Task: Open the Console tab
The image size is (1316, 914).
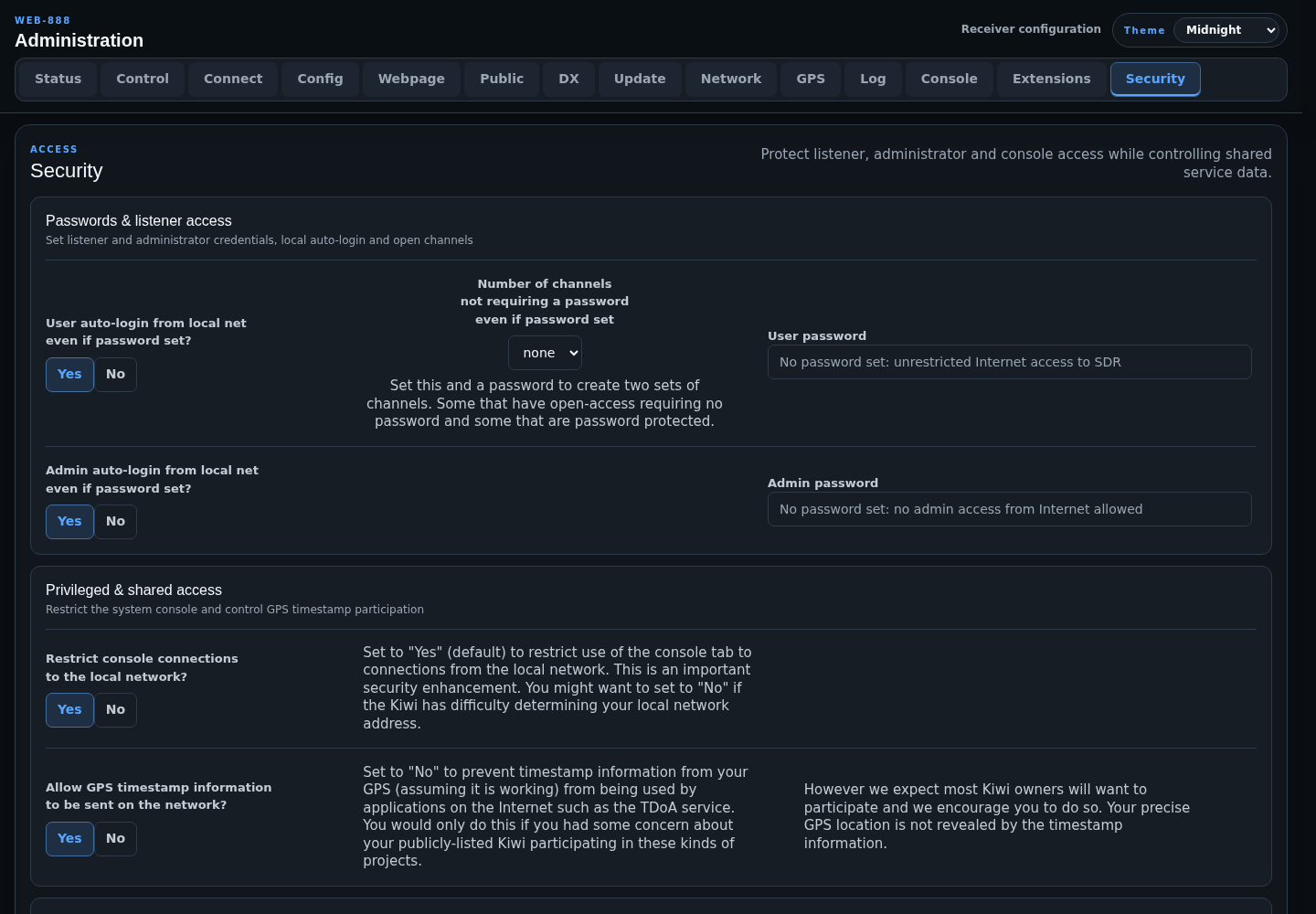Action: 950,79
